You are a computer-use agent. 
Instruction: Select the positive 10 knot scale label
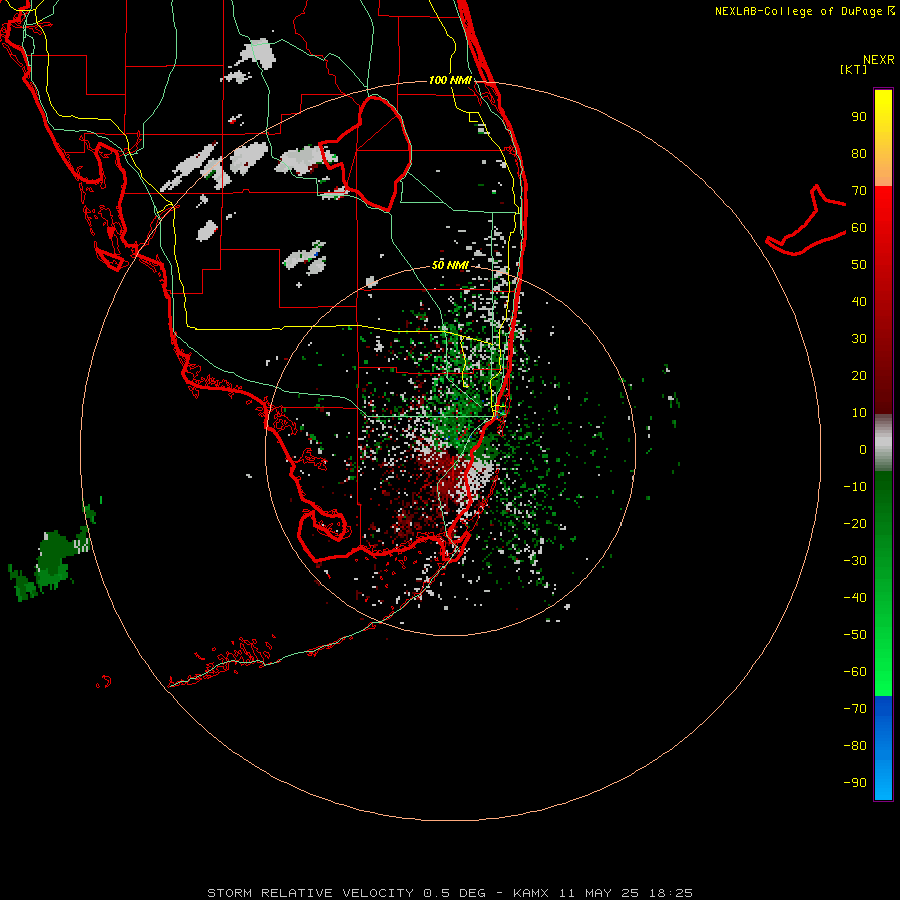[859, 413]
